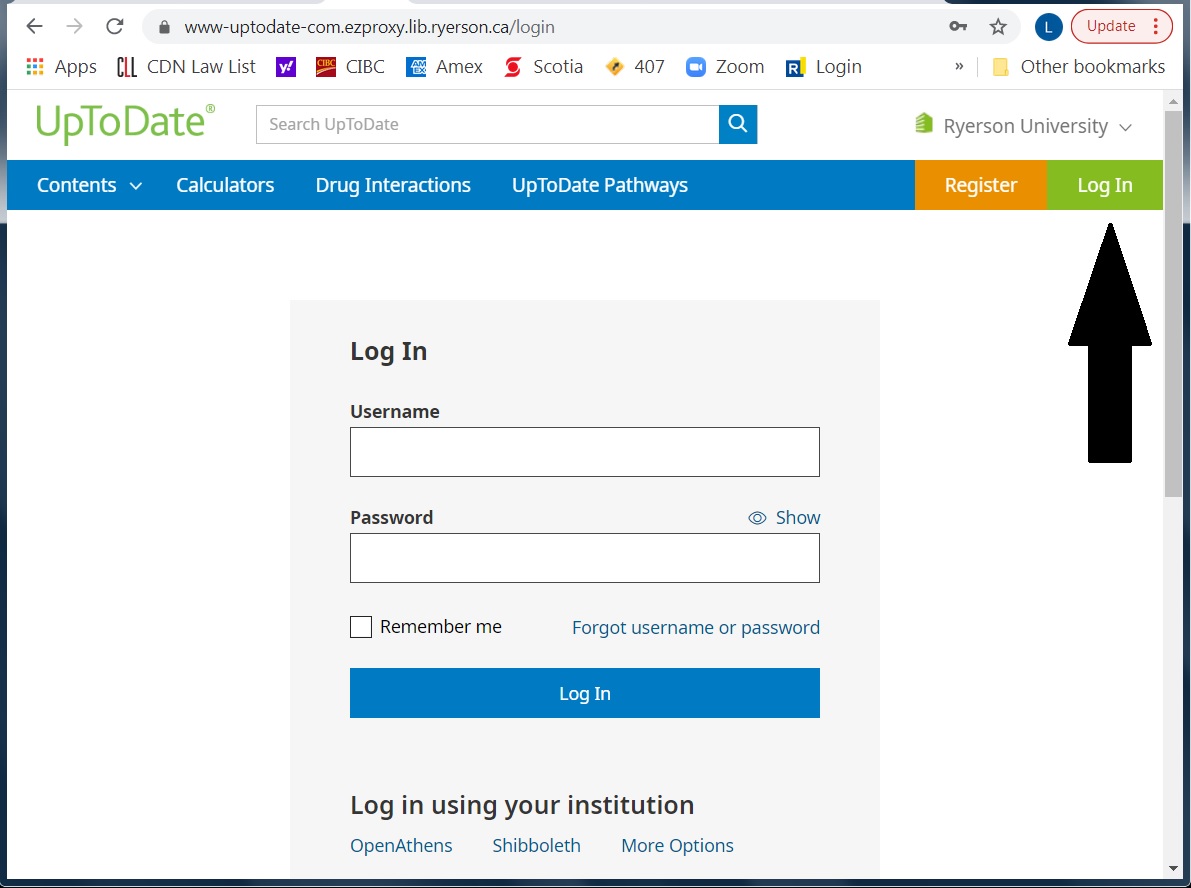Bookmark this page with the star icon
This screenshot has width=1191, height=888.
[998, 27]
